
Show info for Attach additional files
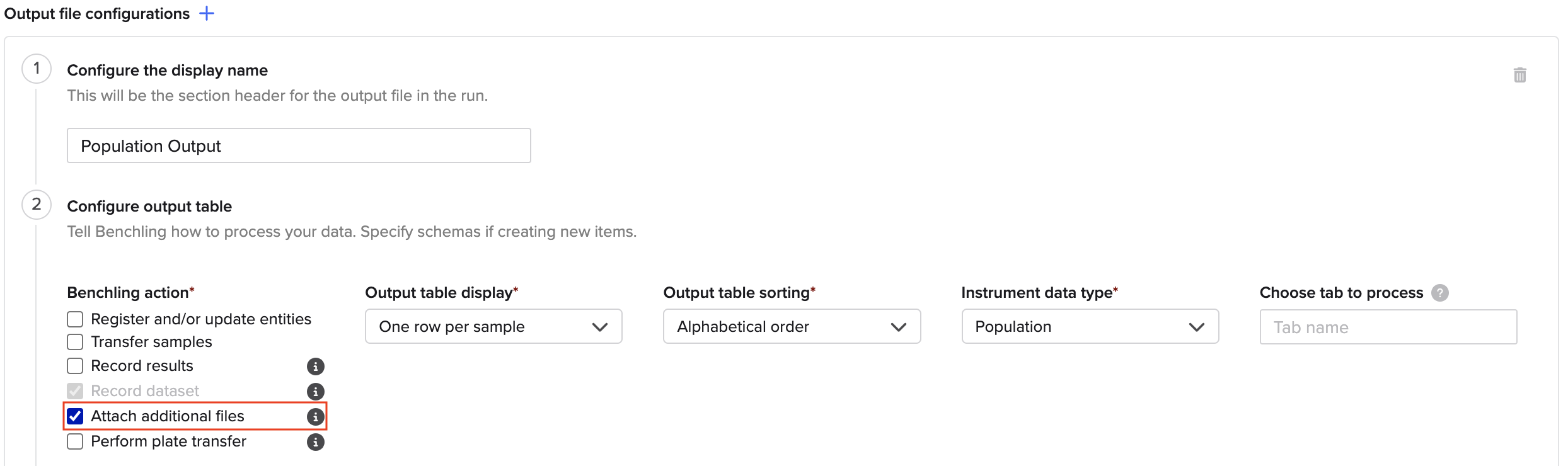315,416
